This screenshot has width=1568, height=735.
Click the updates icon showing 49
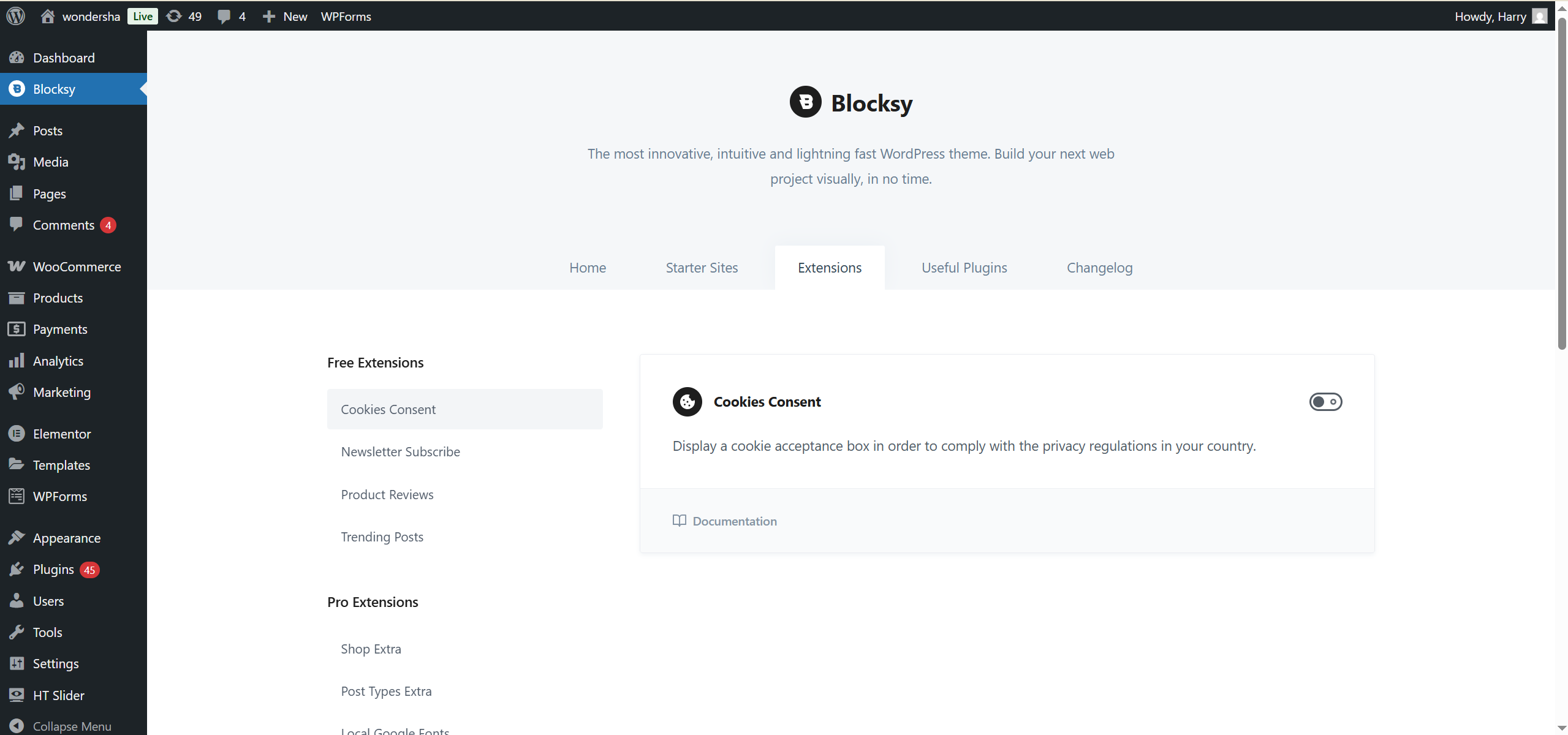click(175, 16)
